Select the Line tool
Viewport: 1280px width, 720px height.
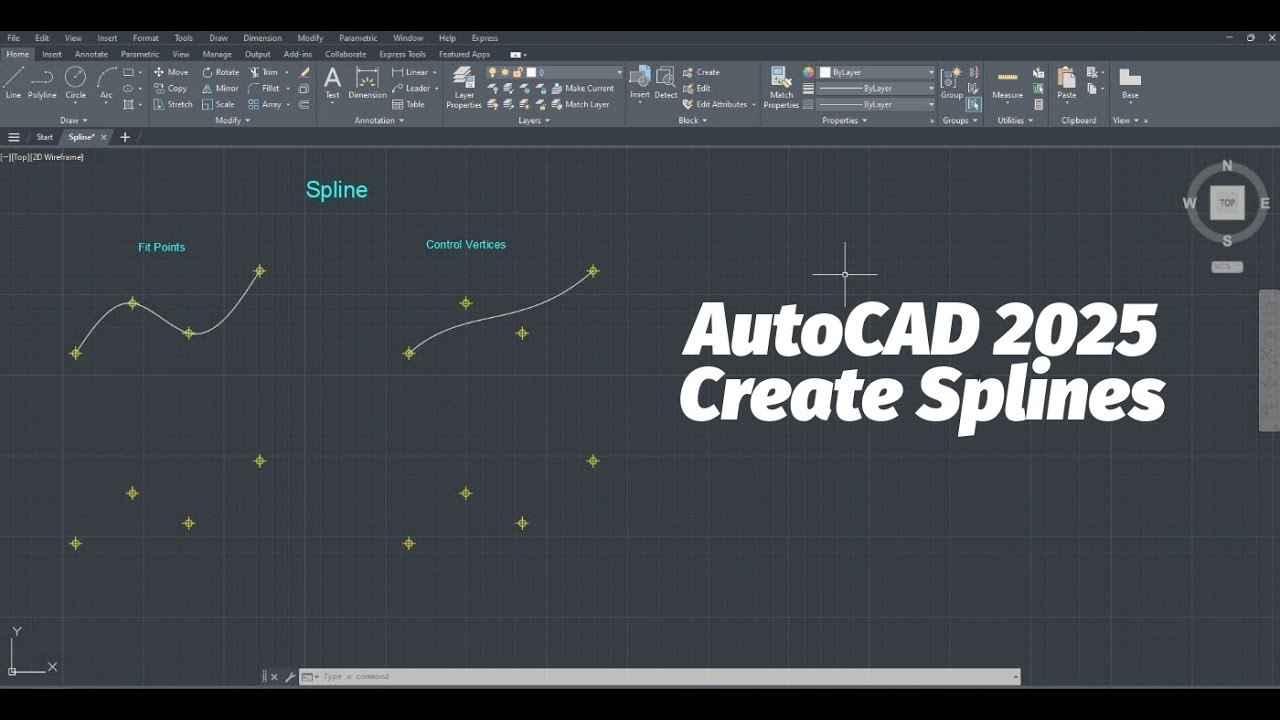pyautogui.click(x=13, y=83)
